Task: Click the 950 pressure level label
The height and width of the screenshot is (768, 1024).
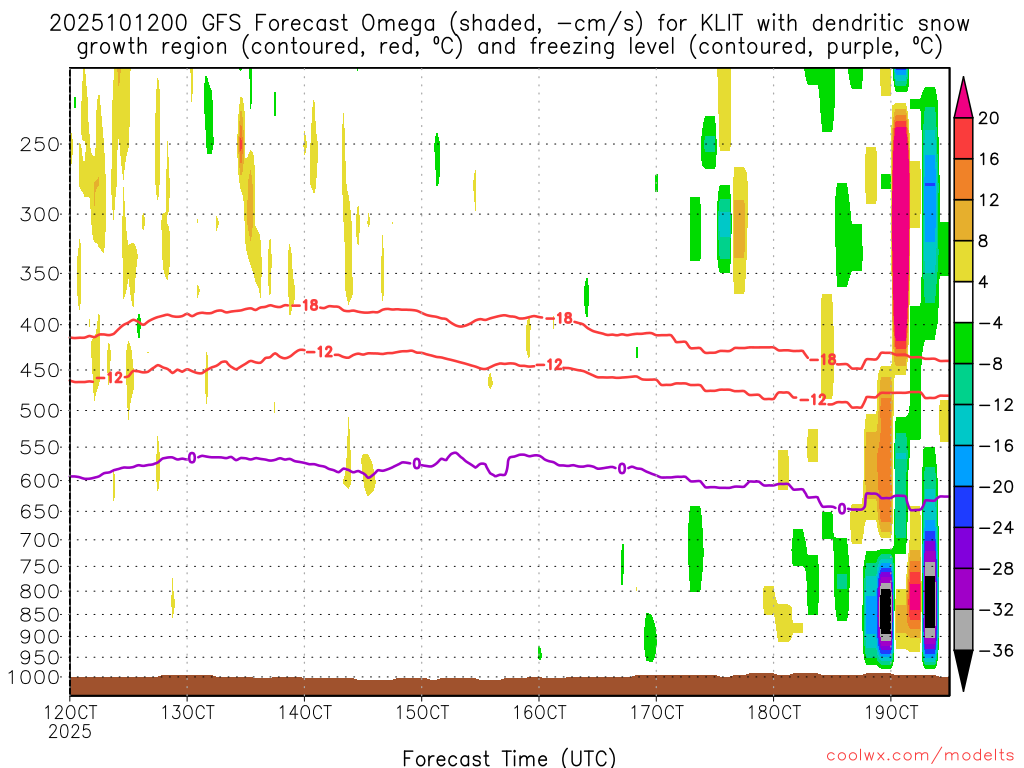Action: (40, 658)
